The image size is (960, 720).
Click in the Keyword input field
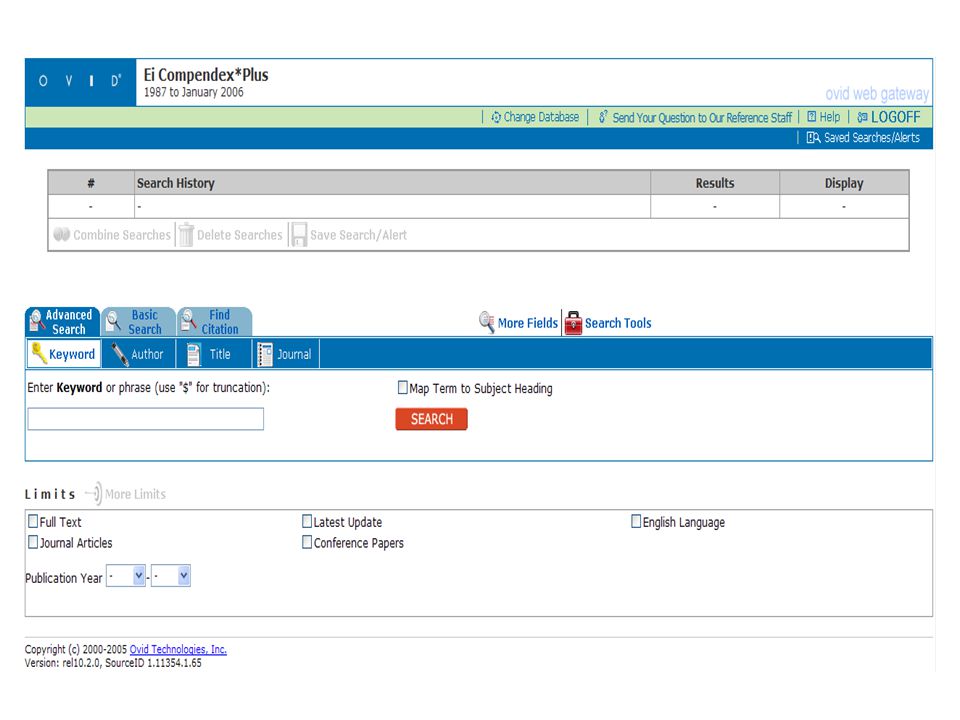(x=146, y=419)
